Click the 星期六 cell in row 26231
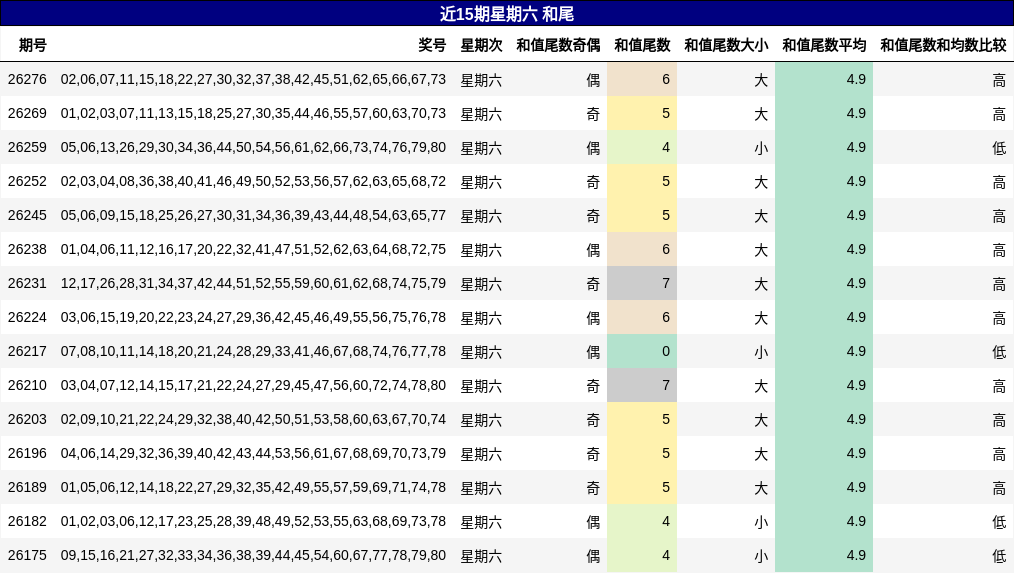 pos(481,284)
